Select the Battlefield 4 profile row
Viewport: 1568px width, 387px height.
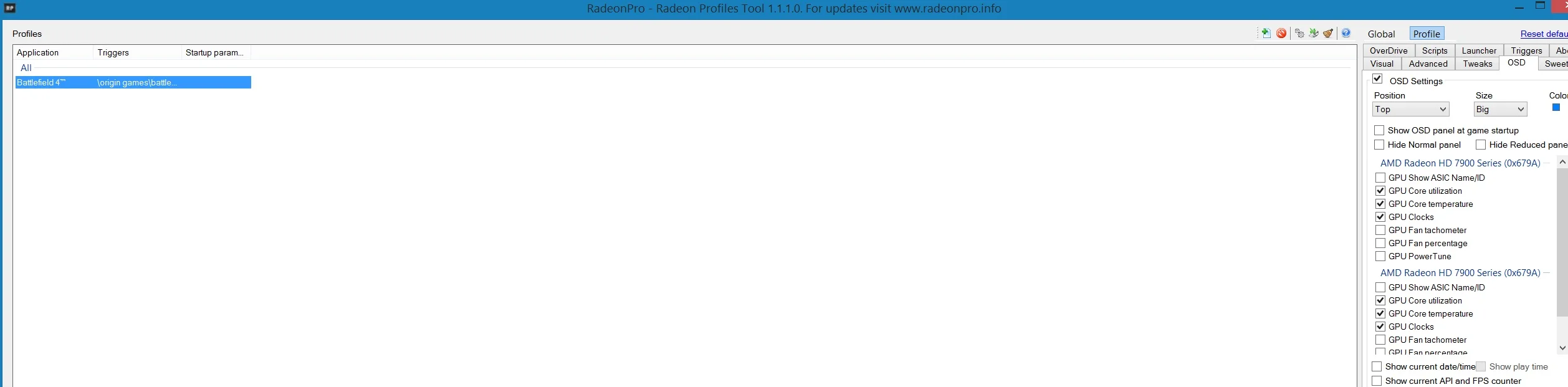click(133, 82)
